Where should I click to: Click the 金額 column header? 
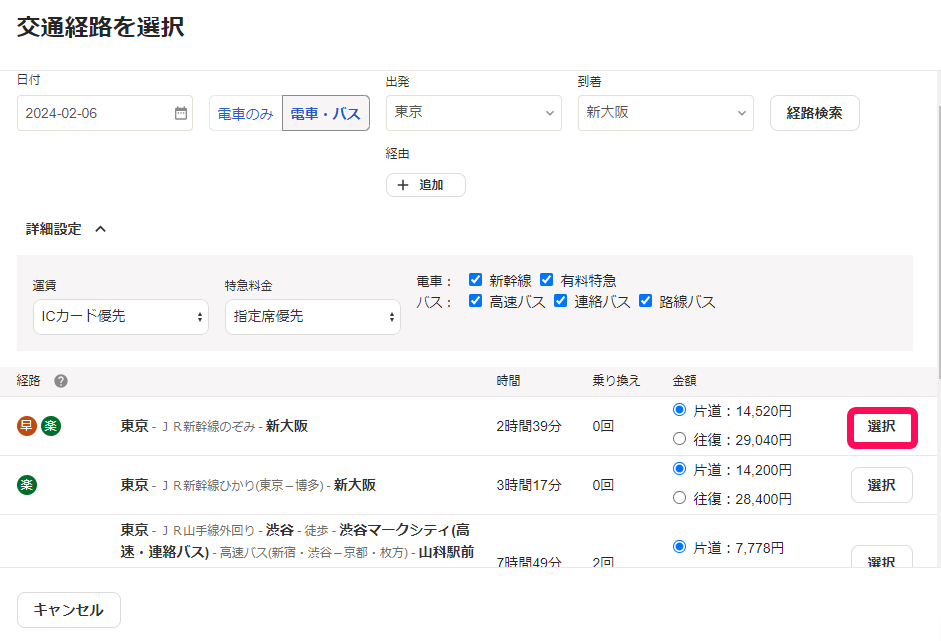click(x=684, y=381)
